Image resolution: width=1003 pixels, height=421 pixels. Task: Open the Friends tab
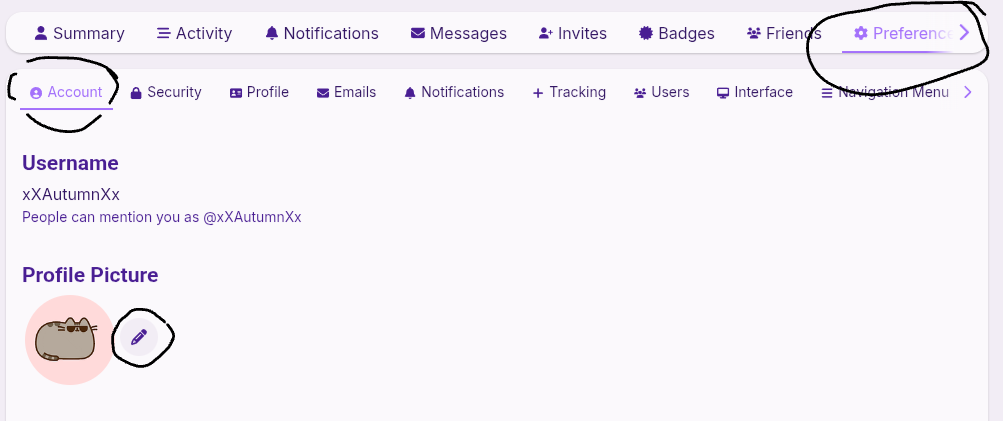[x=783, y=33]
